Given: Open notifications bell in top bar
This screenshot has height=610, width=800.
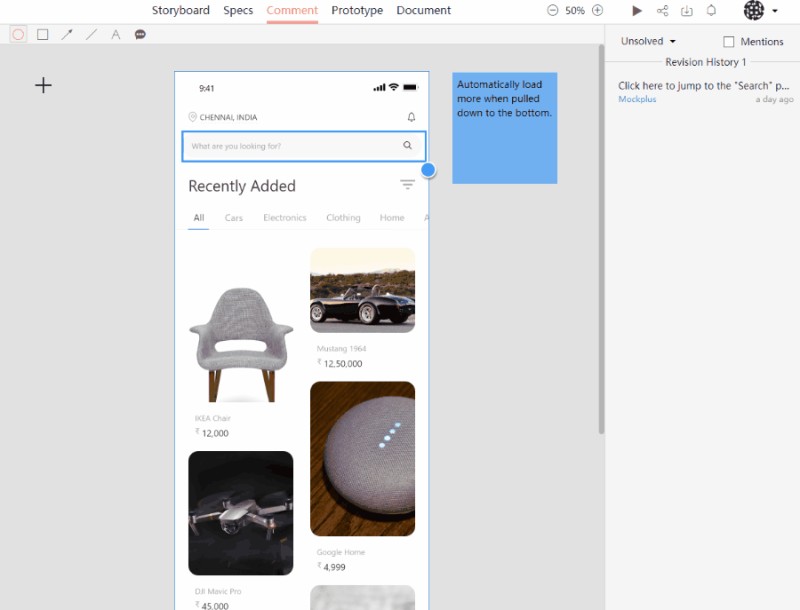Looking at the screenshot, I should [x=711, y=11].
